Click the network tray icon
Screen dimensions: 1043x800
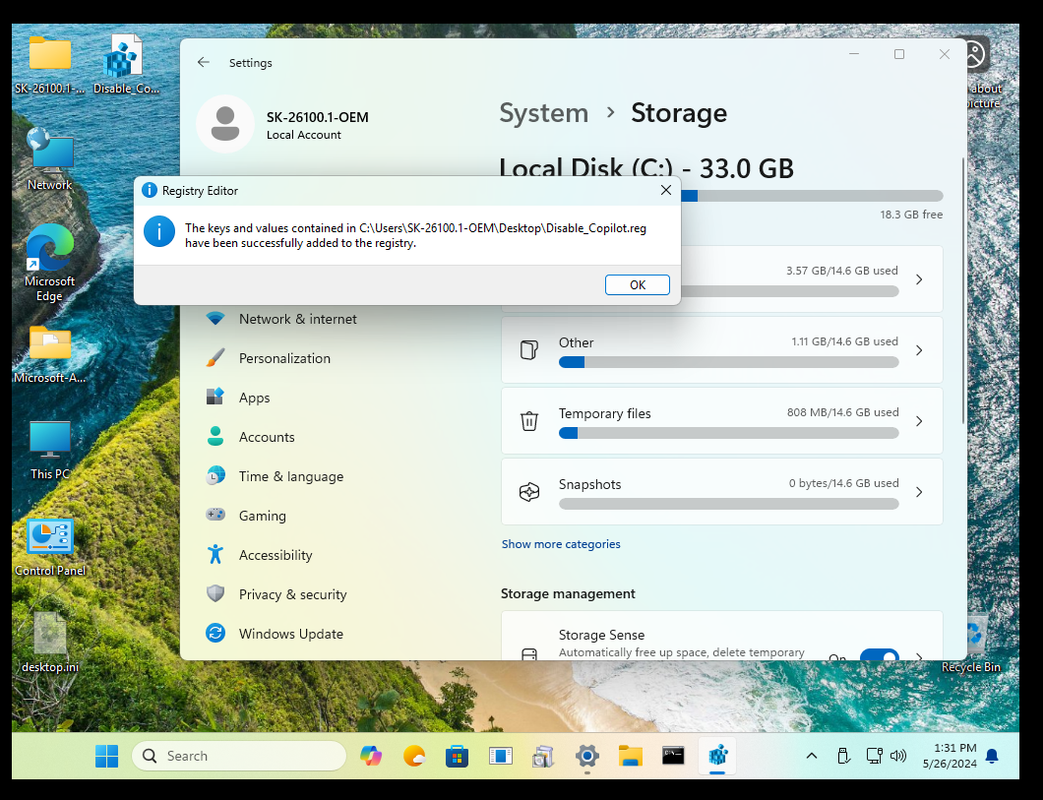click(x=874, y=755)
